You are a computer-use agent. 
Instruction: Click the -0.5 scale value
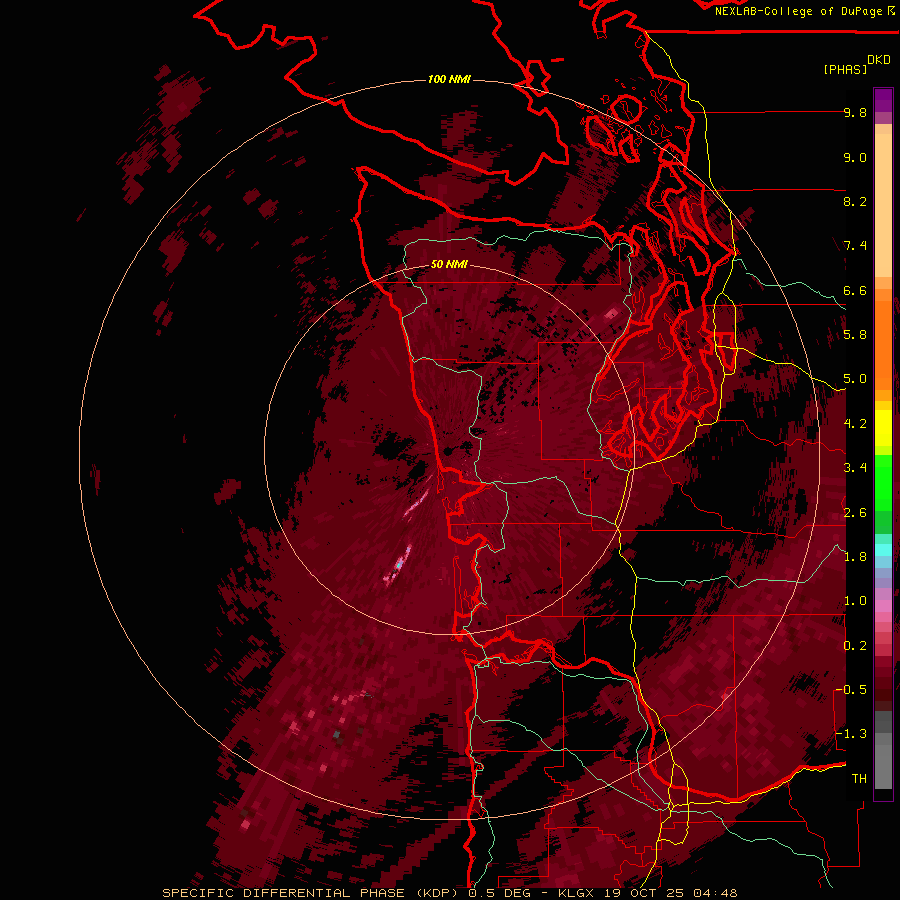click(851, 690)
